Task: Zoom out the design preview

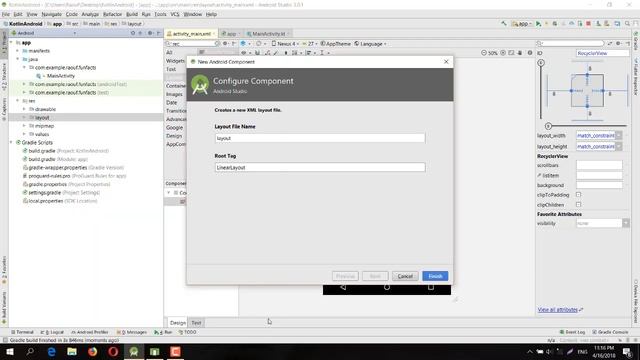Action: pos(484,53)
